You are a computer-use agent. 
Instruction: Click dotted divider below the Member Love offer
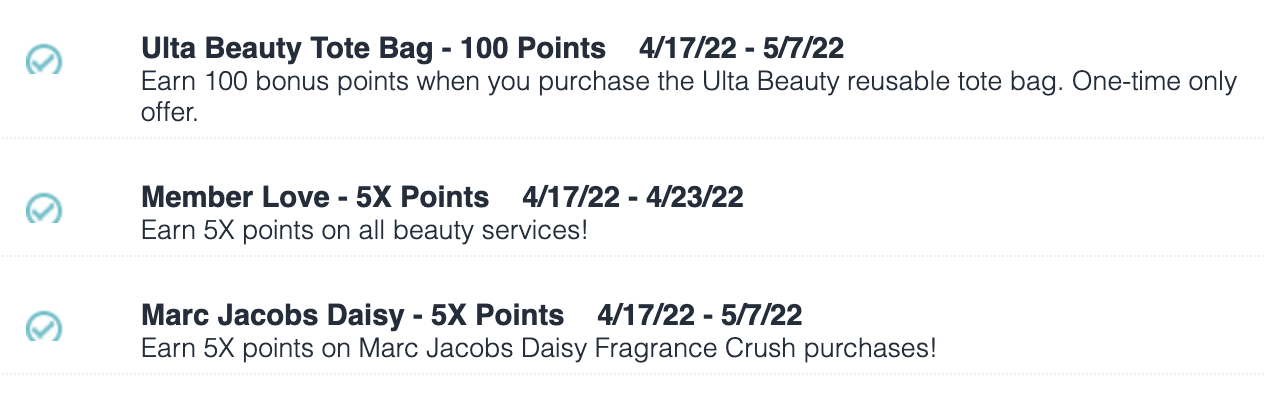point(633,256)
